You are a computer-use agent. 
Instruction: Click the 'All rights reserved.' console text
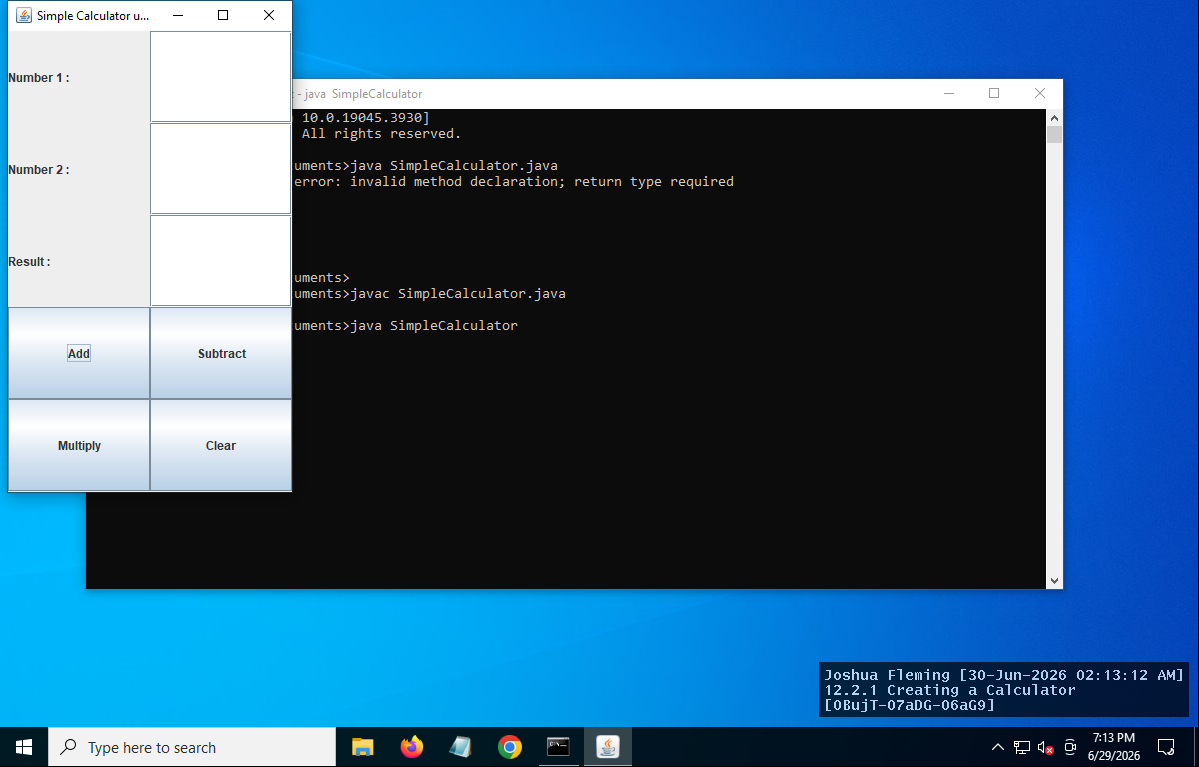coord(382,134)
